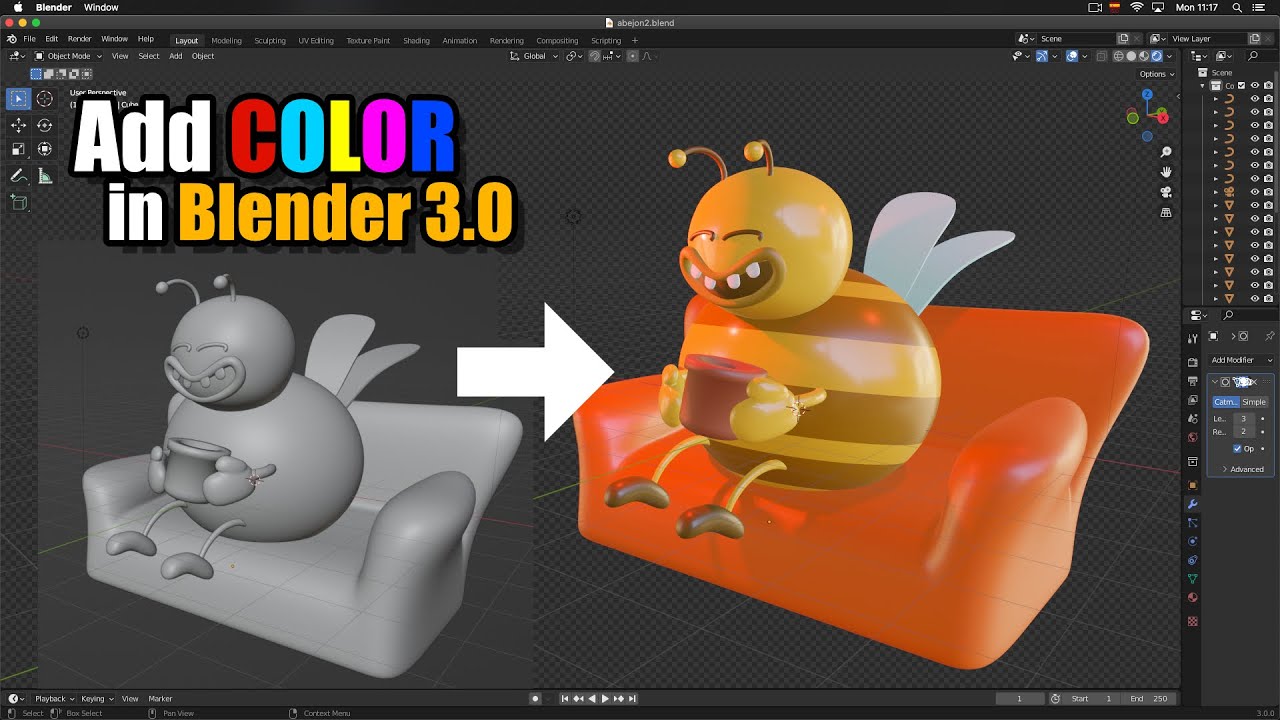
Task: Open the Keying popover in timeline
Action: pyautogui.click(x=97, y=699)
